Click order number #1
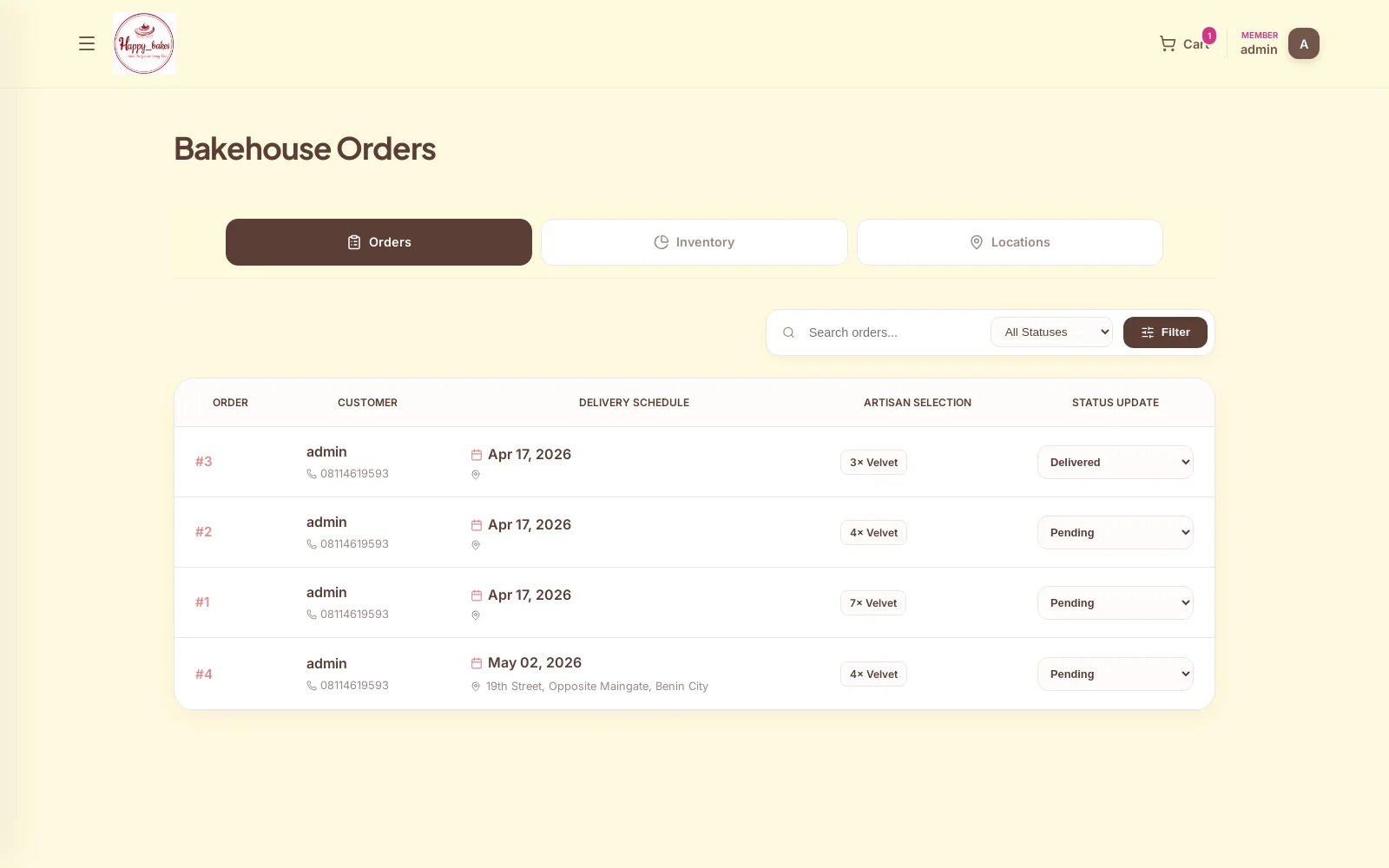 pos(202,602)
